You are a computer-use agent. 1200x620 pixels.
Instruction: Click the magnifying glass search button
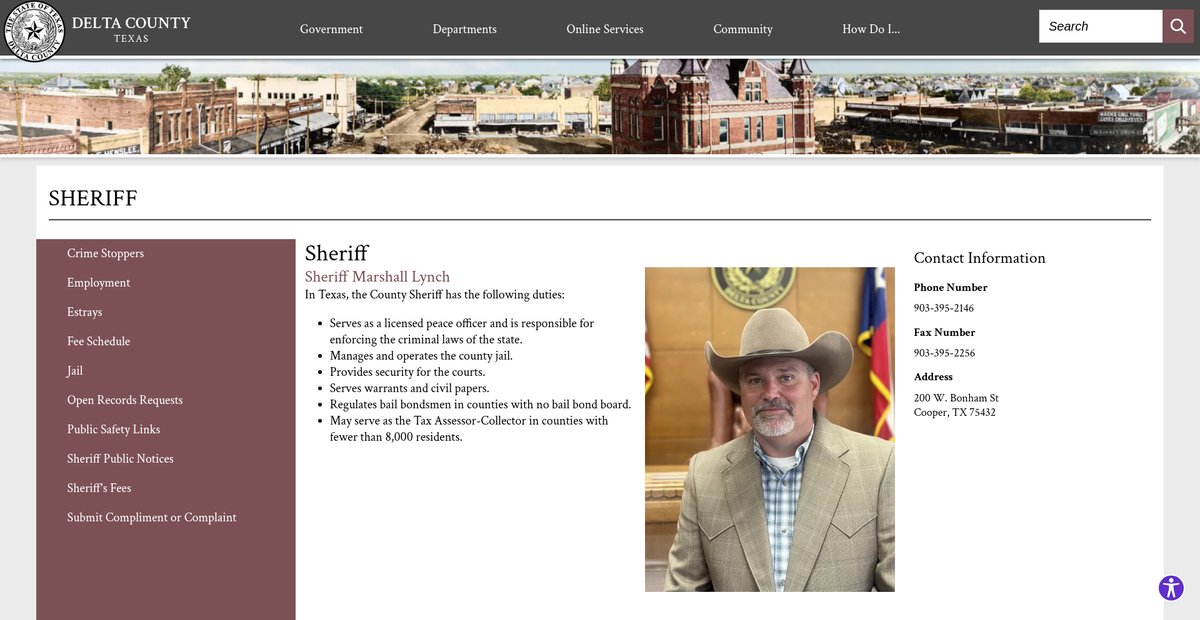1179,26
